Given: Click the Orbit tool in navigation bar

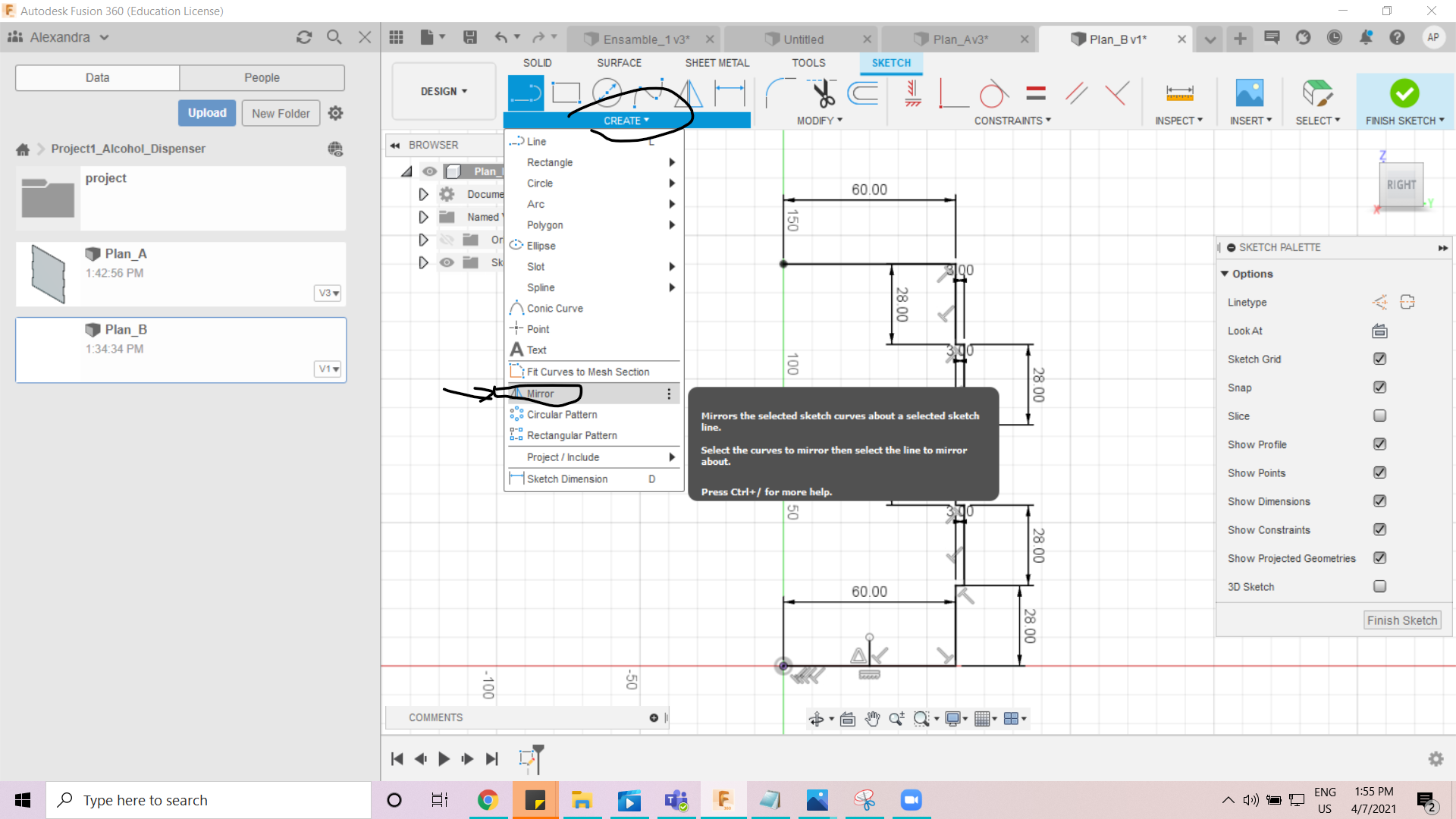Looking at the screenshot, I should click(x=816, y=719).
